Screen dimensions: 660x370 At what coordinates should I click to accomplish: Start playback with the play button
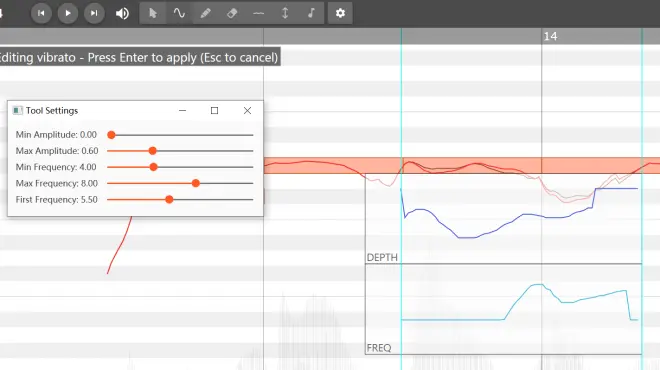[x=68, y=13]
